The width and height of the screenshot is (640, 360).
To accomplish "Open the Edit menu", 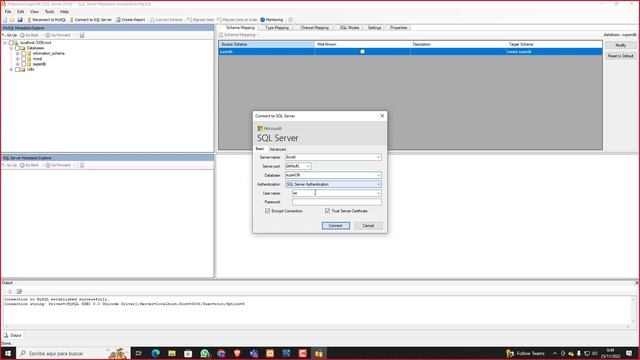I will 20,11.
